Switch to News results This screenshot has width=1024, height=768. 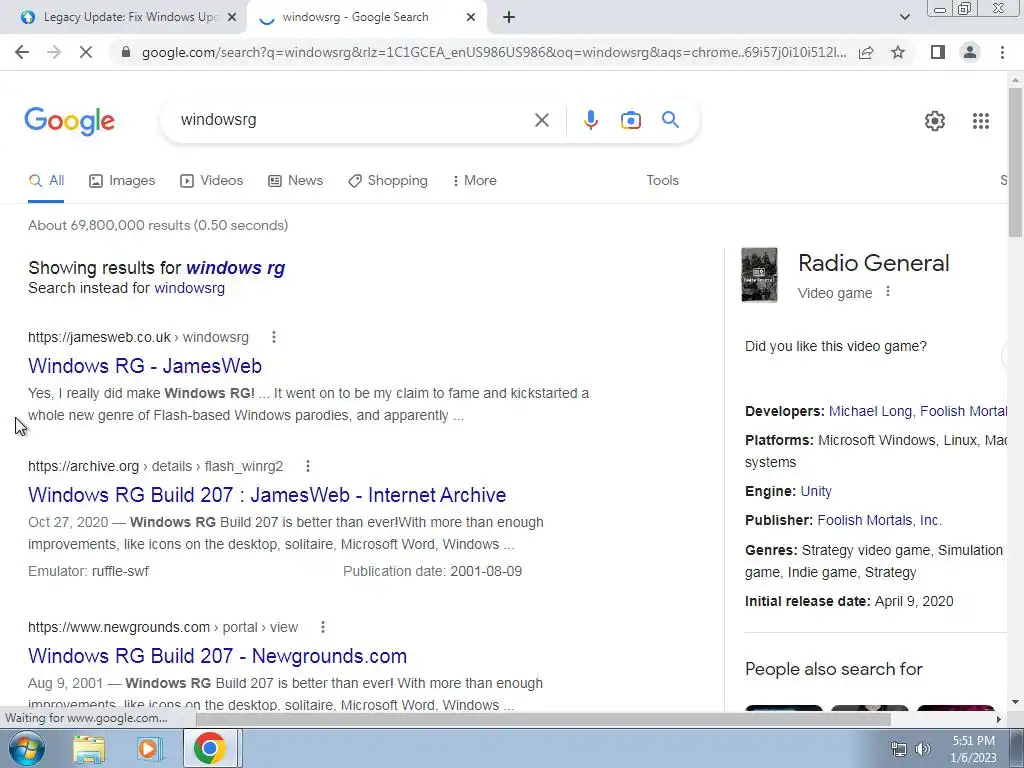click(296, 181)
